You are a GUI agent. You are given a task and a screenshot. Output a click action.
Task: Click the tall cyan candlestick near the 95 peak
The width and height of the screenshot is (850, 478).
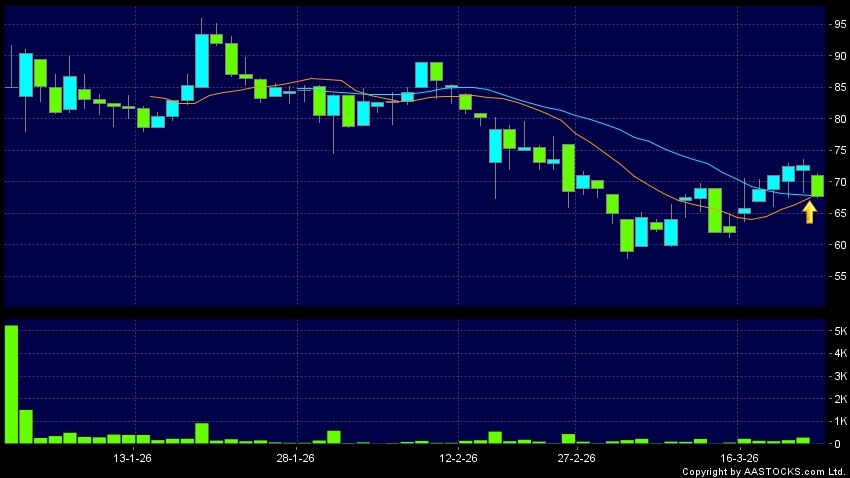202,60
